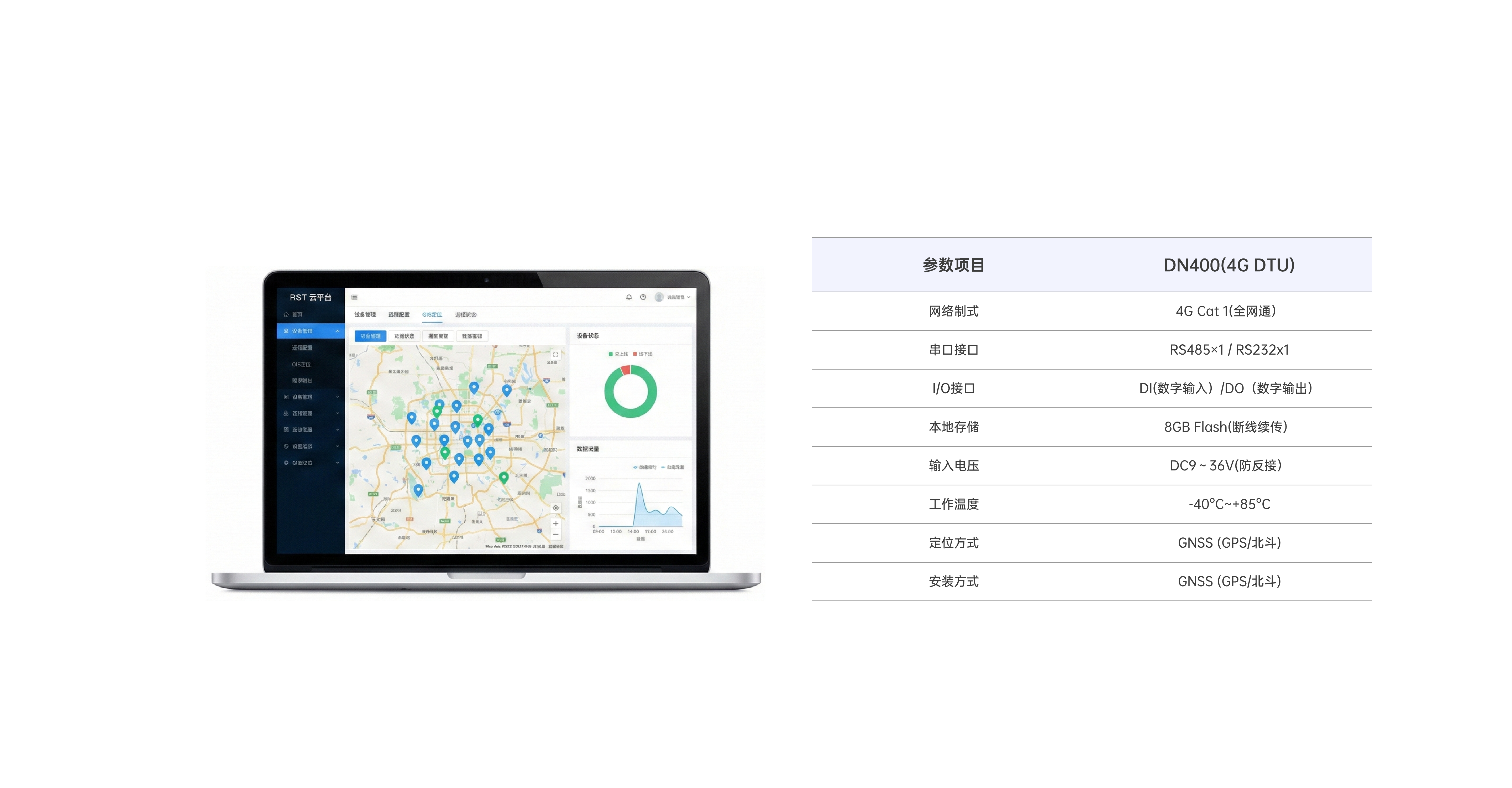Screen dimensions: 1512x788
Task: Click the 'DN400(4G DTU)' table header
Action: coord(1229,265)
